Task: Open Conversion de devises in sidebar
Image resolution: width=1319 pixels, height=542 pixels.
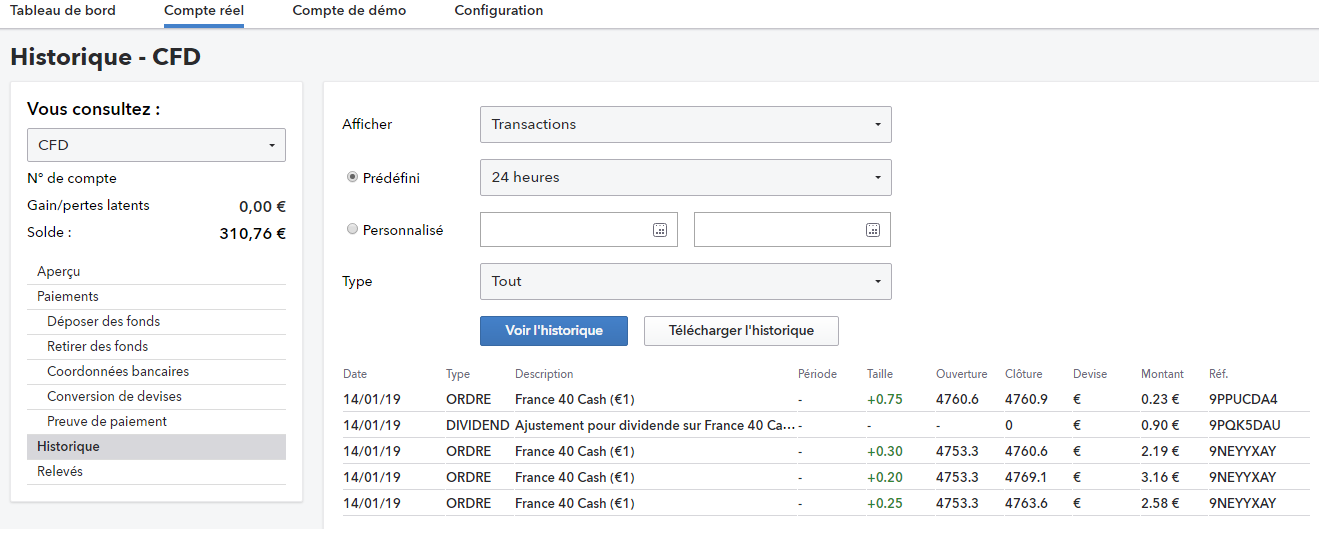Action: pos(114,397)
